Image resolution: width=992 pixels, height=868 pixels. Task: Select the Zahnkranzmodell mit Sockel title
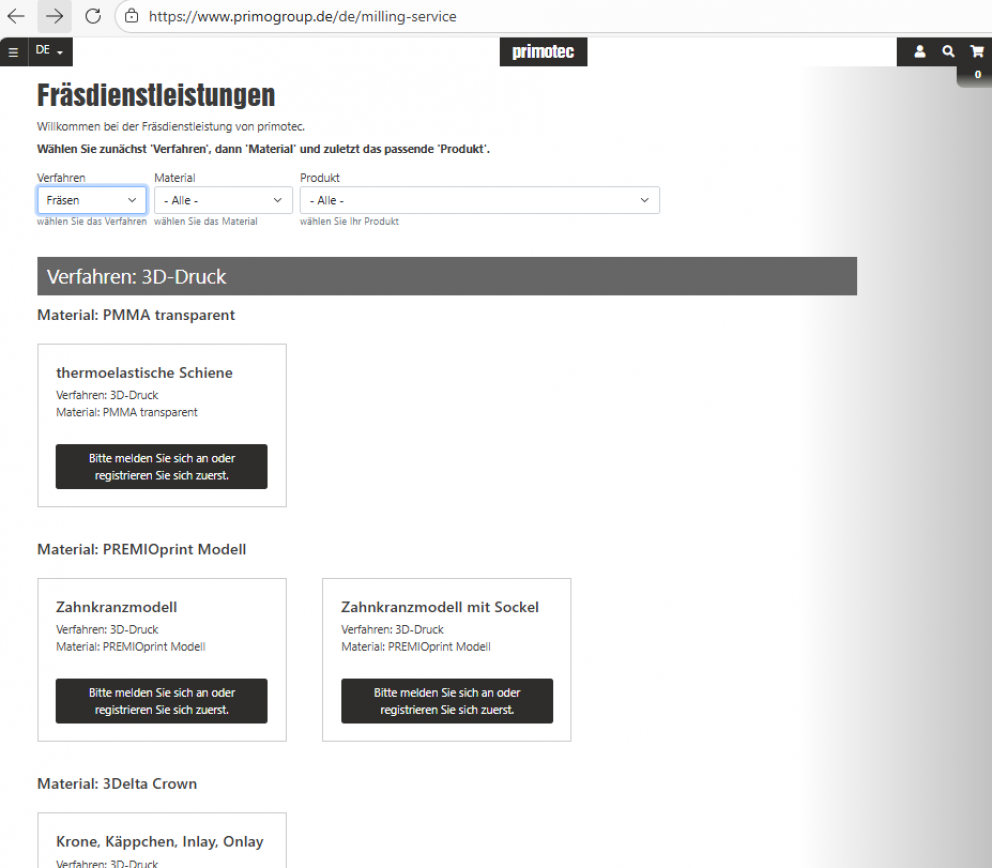point(440,607)
